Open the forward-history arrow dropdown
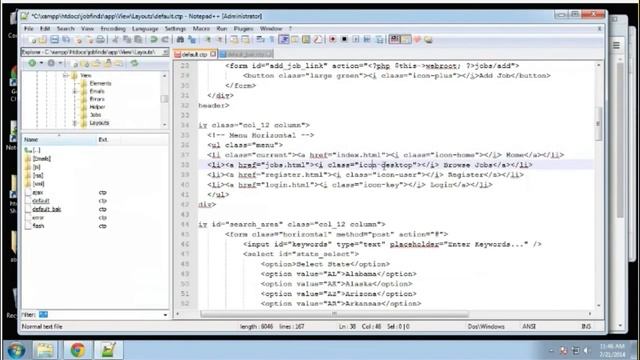This screenshot has height=360, width=640. (x=60, y=63)
